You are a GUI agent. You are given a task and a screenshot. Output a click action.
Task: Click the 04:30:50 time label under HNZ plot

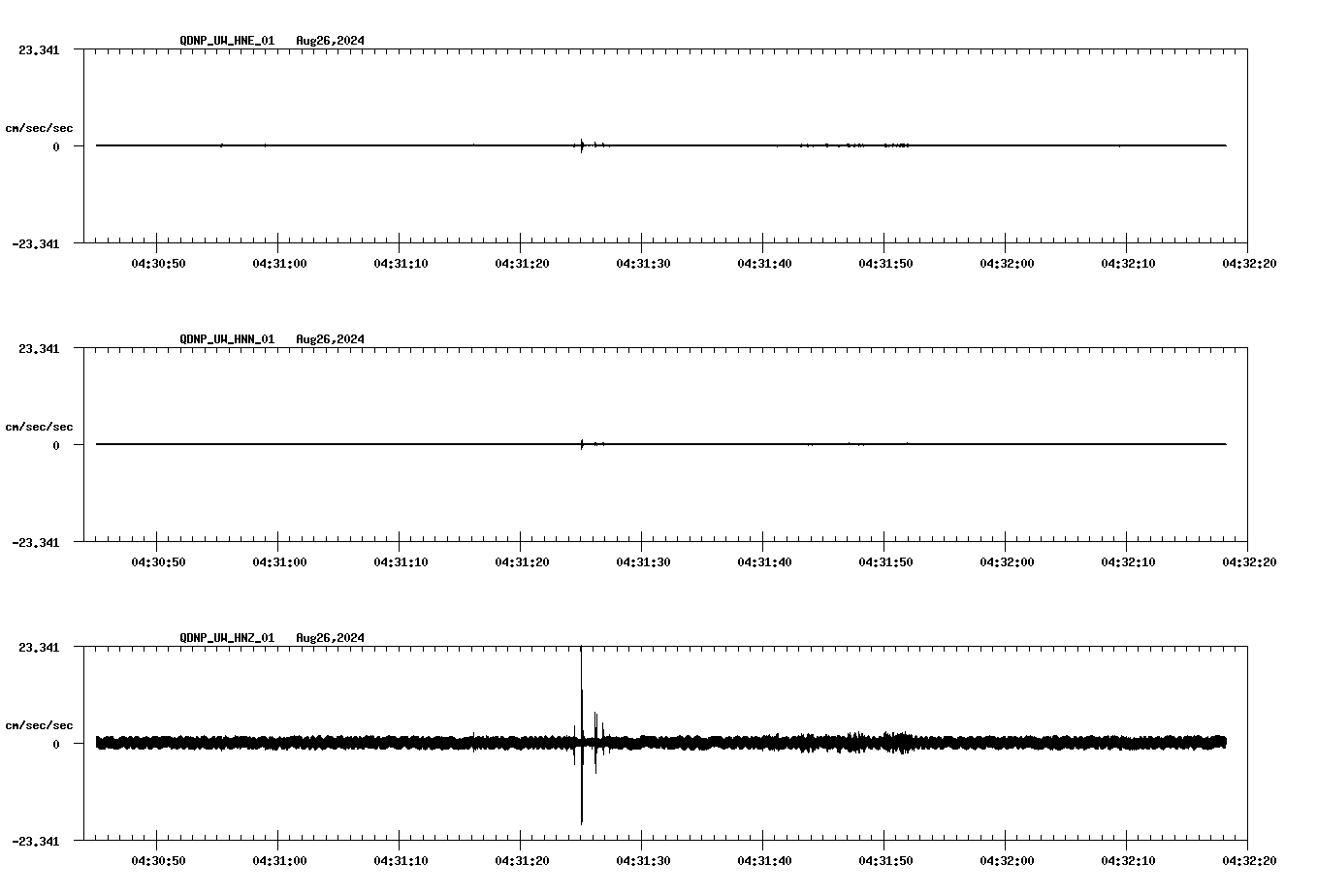click(x=158, y=861)
